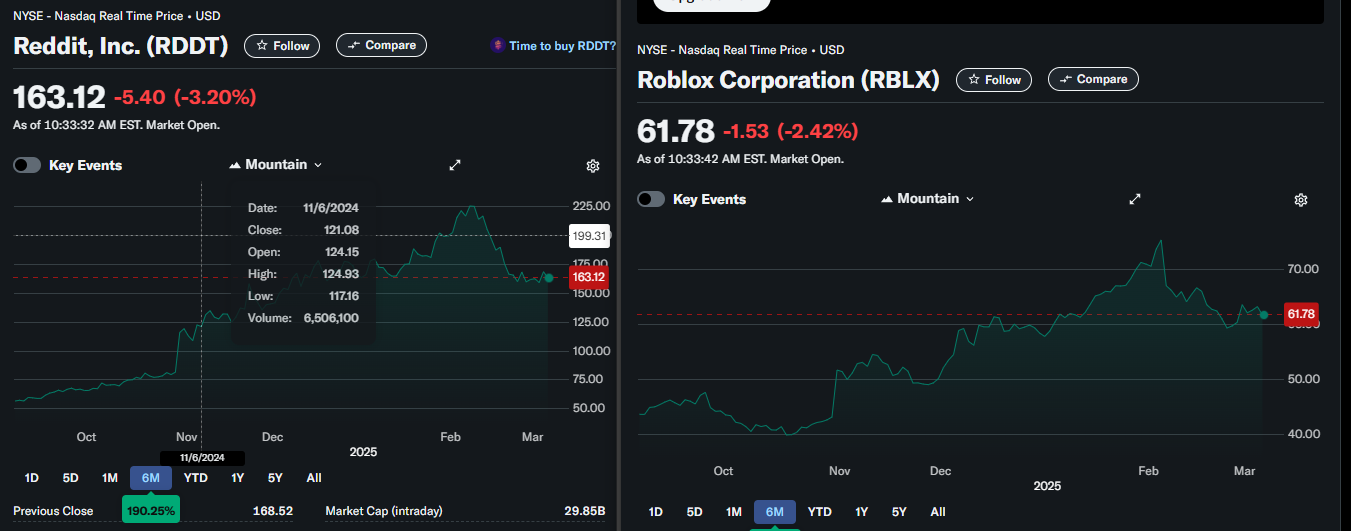Image resolution: width=1351 pixels, height=531 pixels.
Task: Follow Reddit, Inc. (RDDT)
Action: [x=282, y=45]
